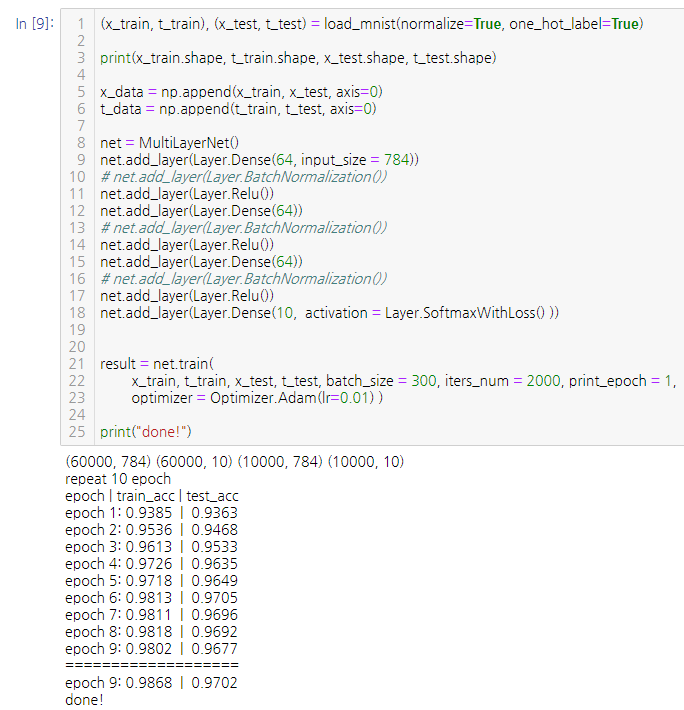Image resolution: width=684 pixels, height=710 pixels.
Task: Click the print("done!") statement
Action: [145, 432]
